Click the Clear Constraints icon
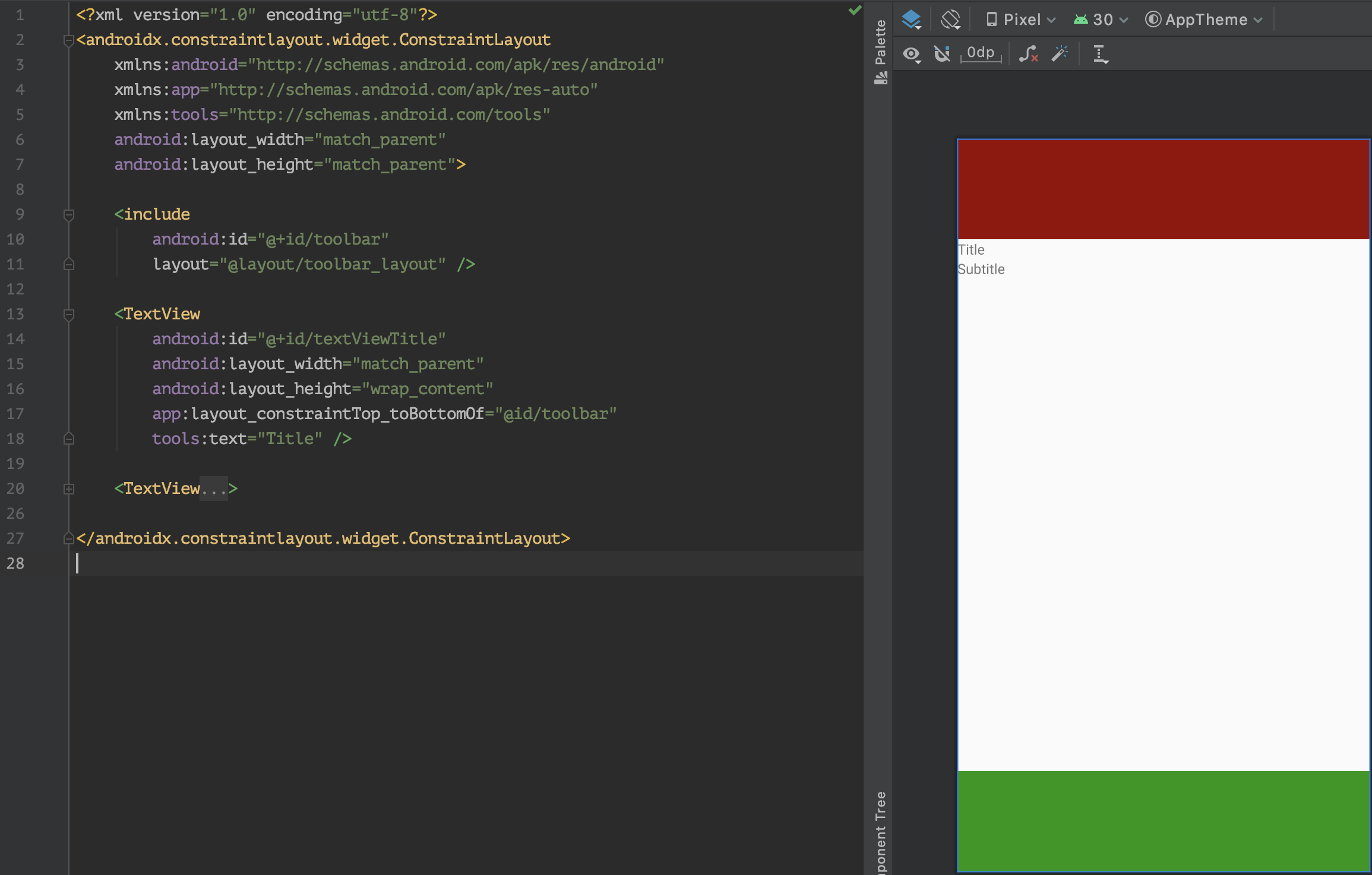 [x=1028, y=54]
